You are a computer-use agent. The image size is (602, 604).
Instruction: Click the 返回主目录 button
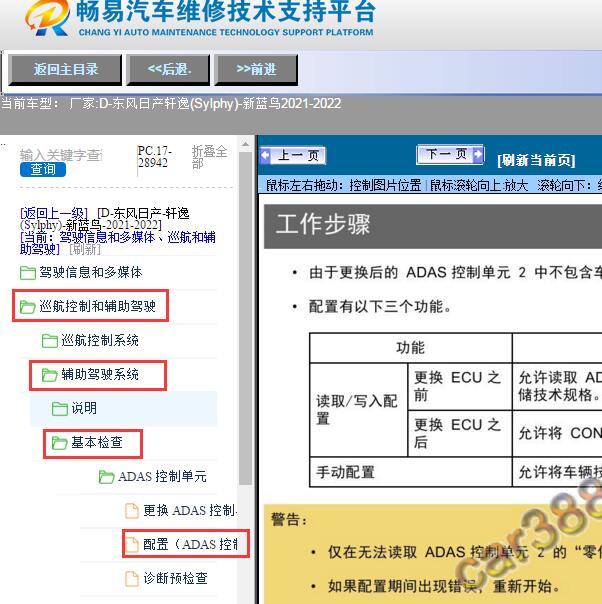pyautogui.click(x=65, y=70)
